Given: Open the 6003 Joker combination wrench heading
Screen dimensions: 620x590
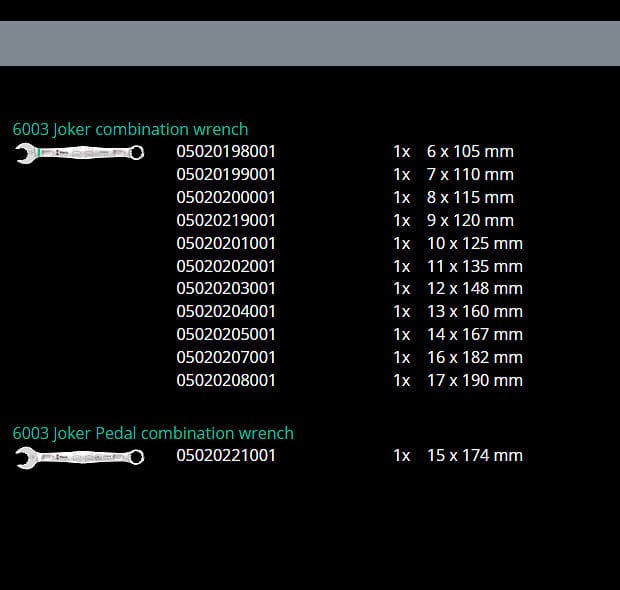Looking at the screenshot, I should (x=130, y=129).
